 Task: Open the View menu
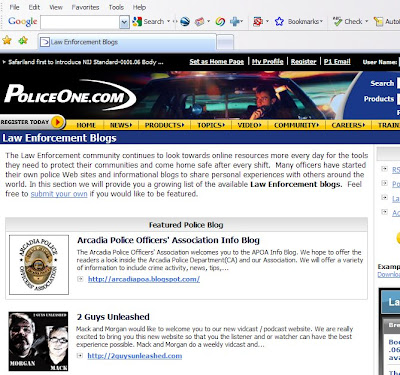click(56, 7)
